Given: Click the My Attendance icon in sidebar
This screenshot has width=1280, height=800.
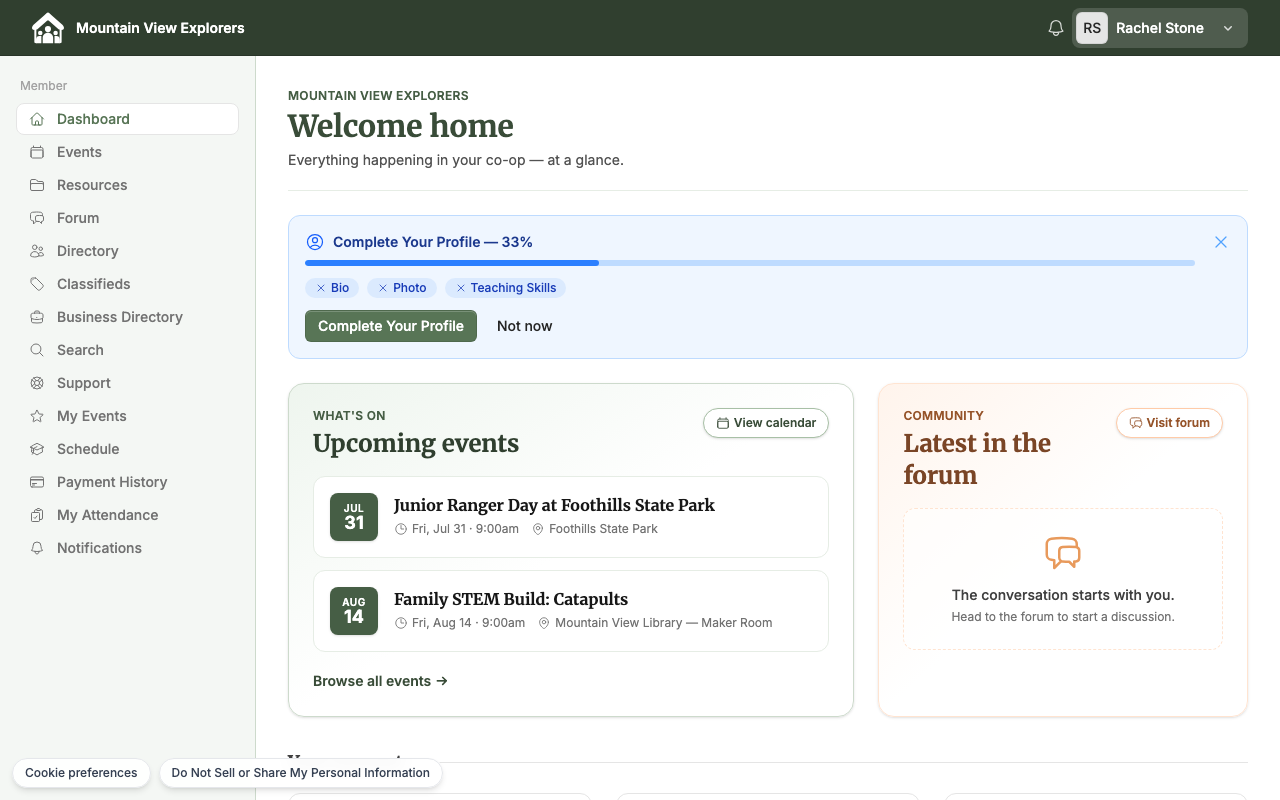Looking at the screenshot, I should (x=37, y=515).
